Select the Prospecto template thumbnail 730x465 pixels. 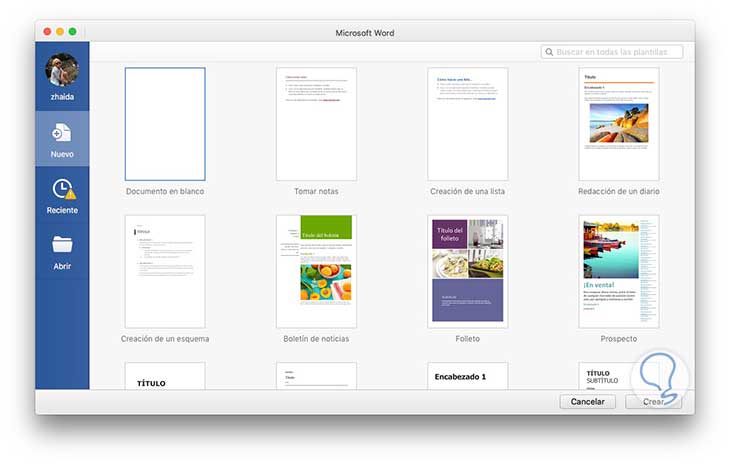[619, 271]
